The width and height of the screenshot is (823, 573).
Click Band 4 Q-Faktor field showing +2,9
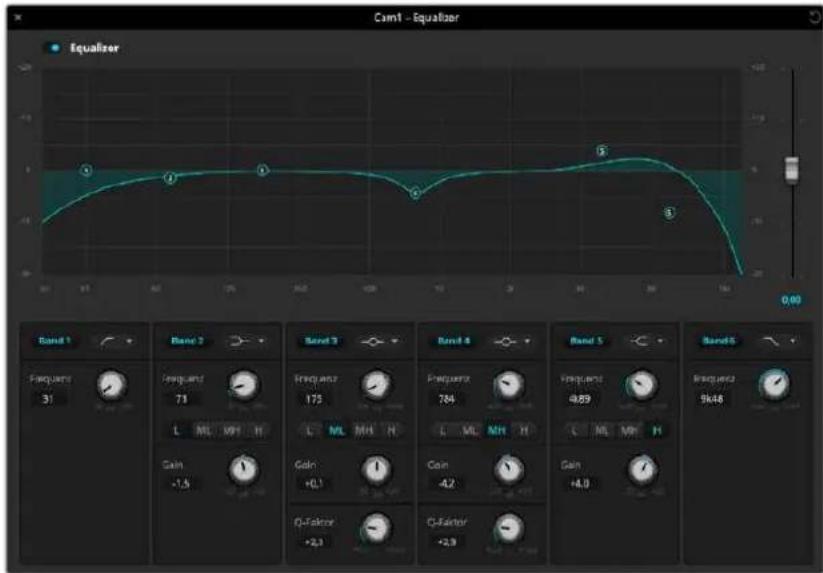(x=447, y=541)
